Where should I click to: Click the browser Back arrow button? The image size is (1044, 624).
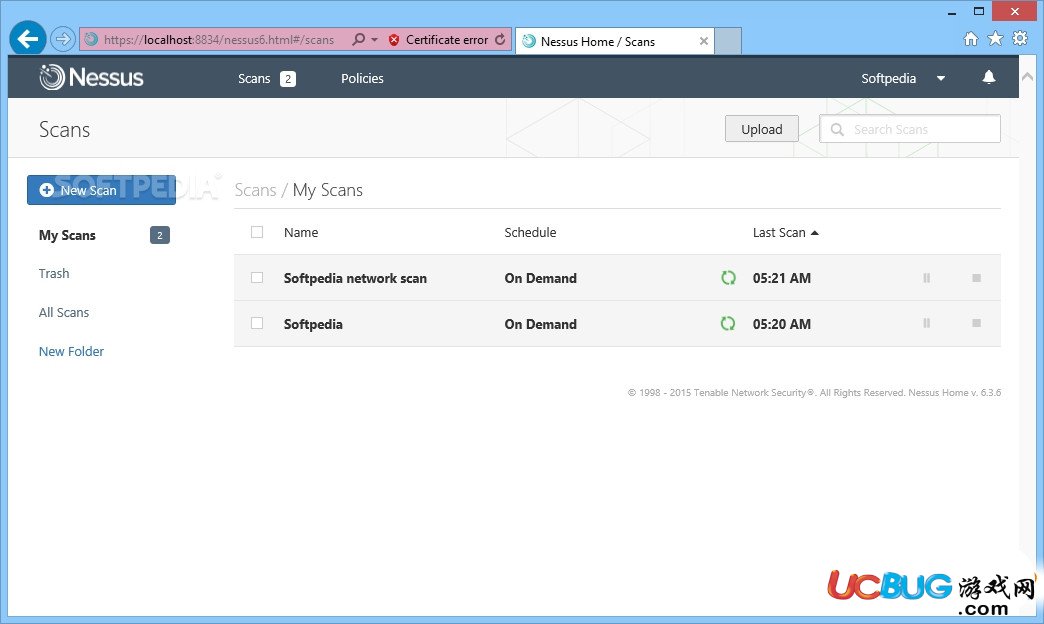(x=28, y=39)
